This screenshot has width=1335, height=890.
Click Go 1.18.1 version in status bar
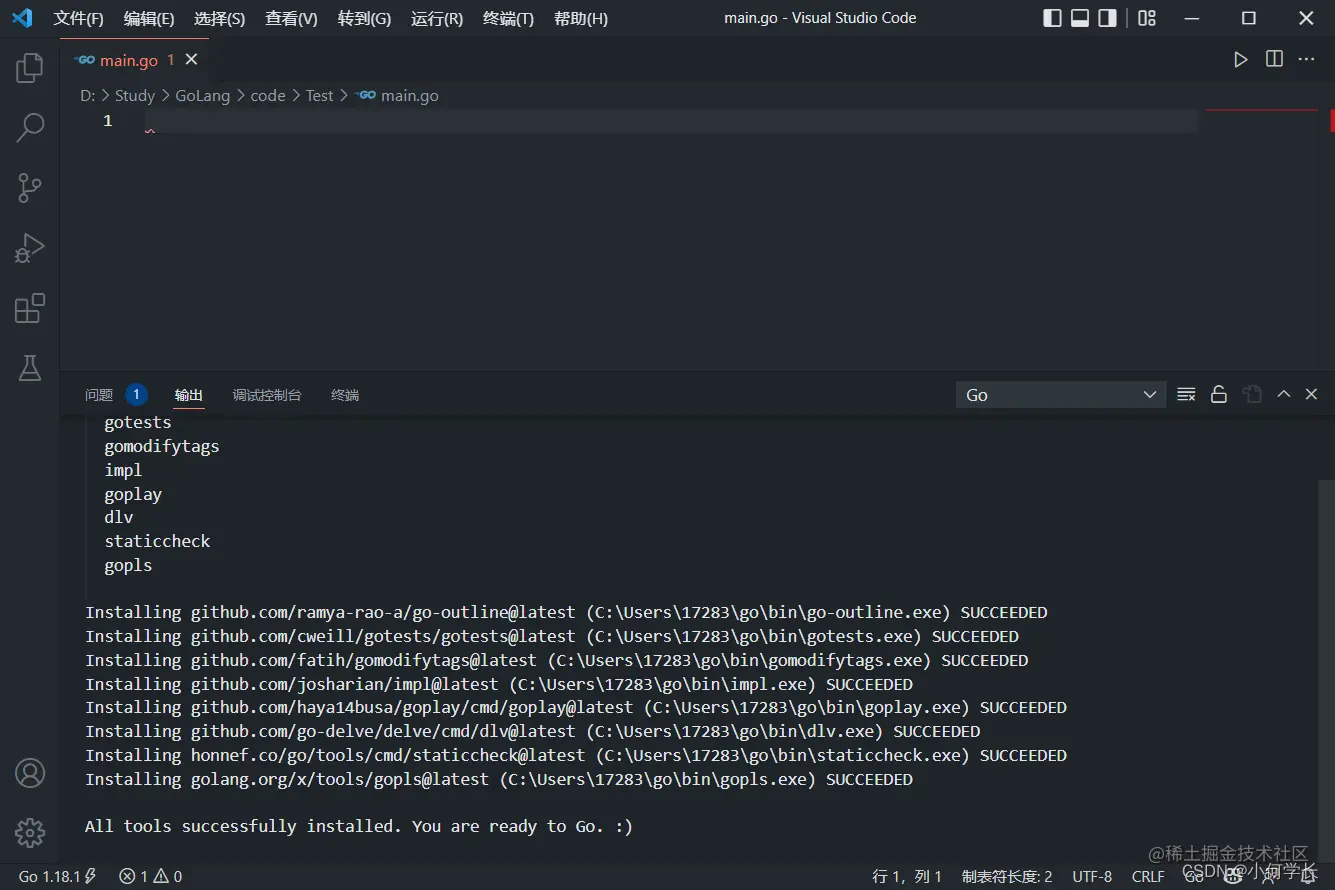tap(57, 876)
